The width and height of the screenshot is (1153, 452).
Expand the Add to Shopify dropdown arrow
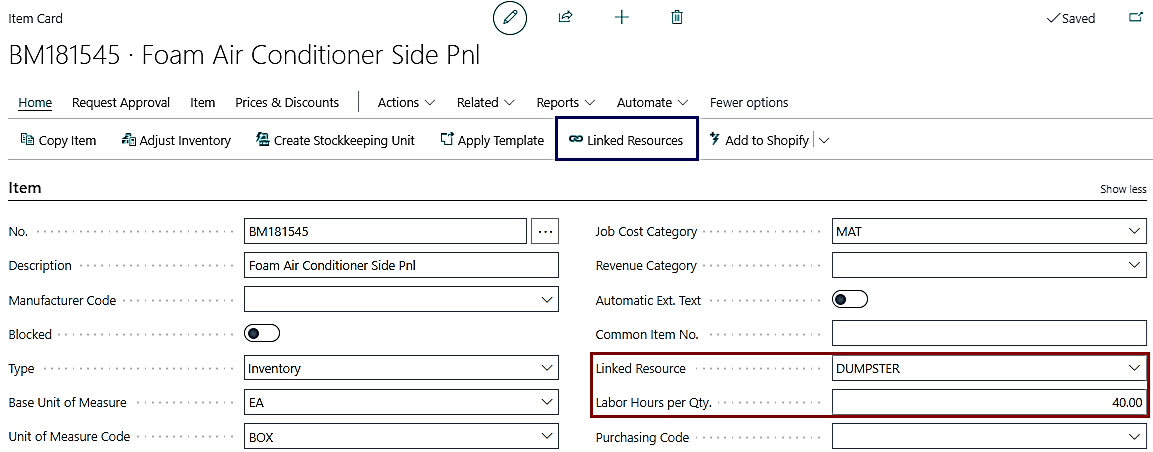point(824,141)
